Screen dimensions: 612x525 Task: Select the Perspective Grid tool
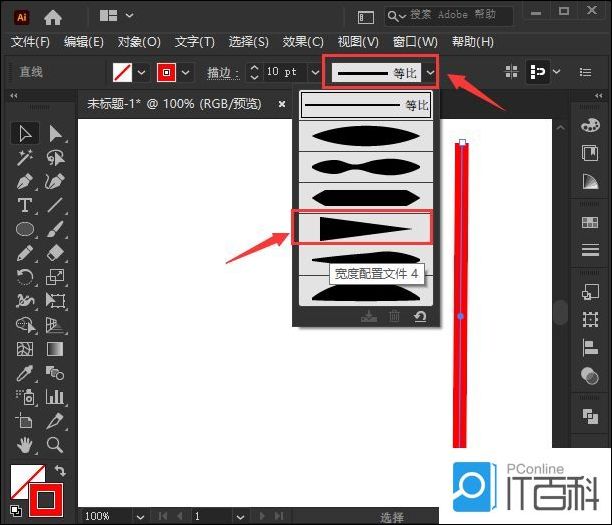click(x=55, y=325)
